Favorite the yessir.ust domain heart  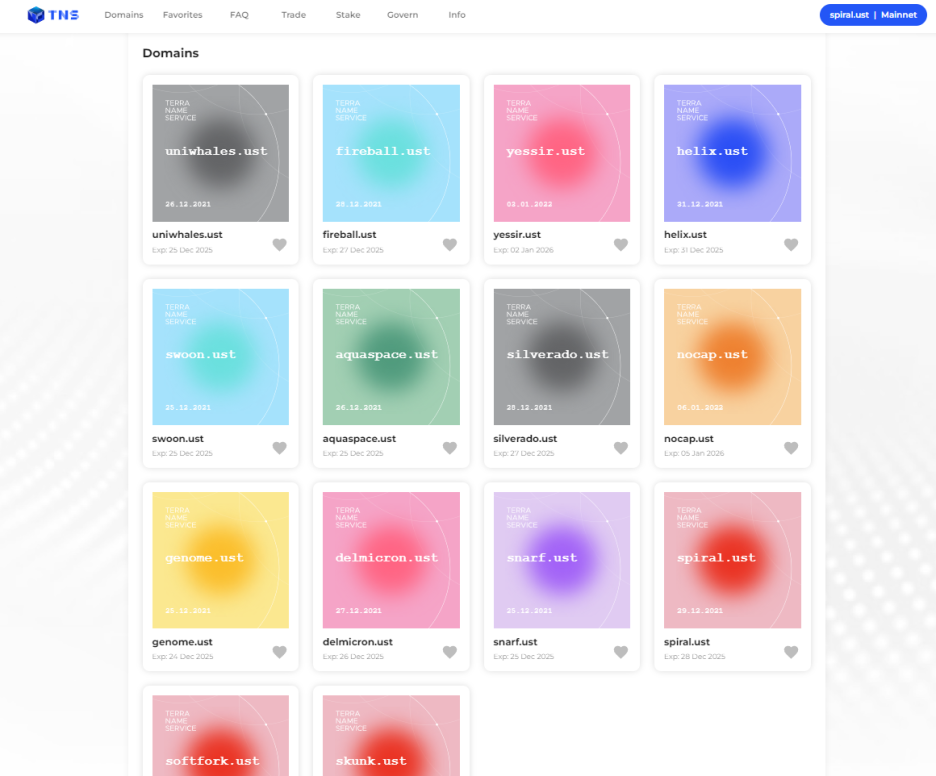coord(621,245)
